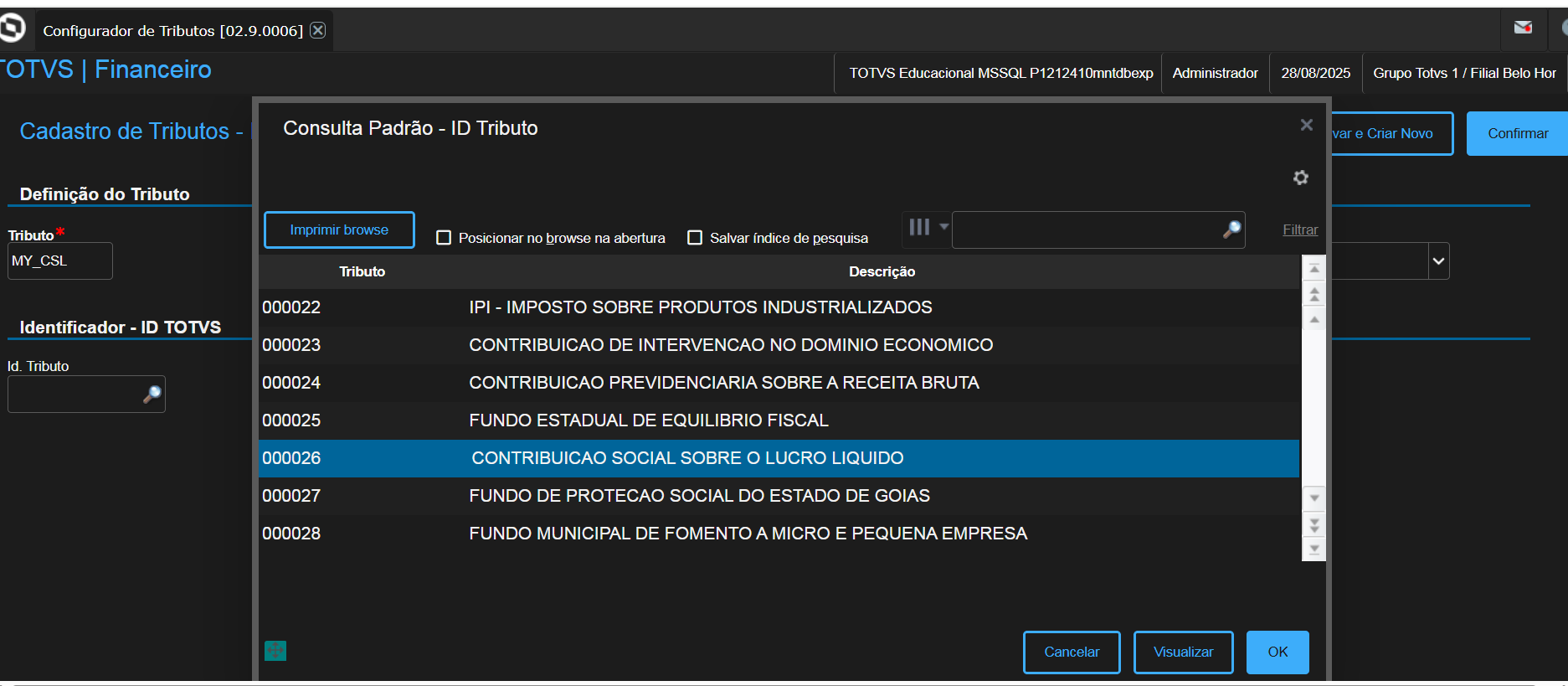1568x686 pixels.
Task: Choose FUNDO MUNICIPAL DE FOMENTO A MICRO E PEQUENA EMPRESA
Action: 748,534
